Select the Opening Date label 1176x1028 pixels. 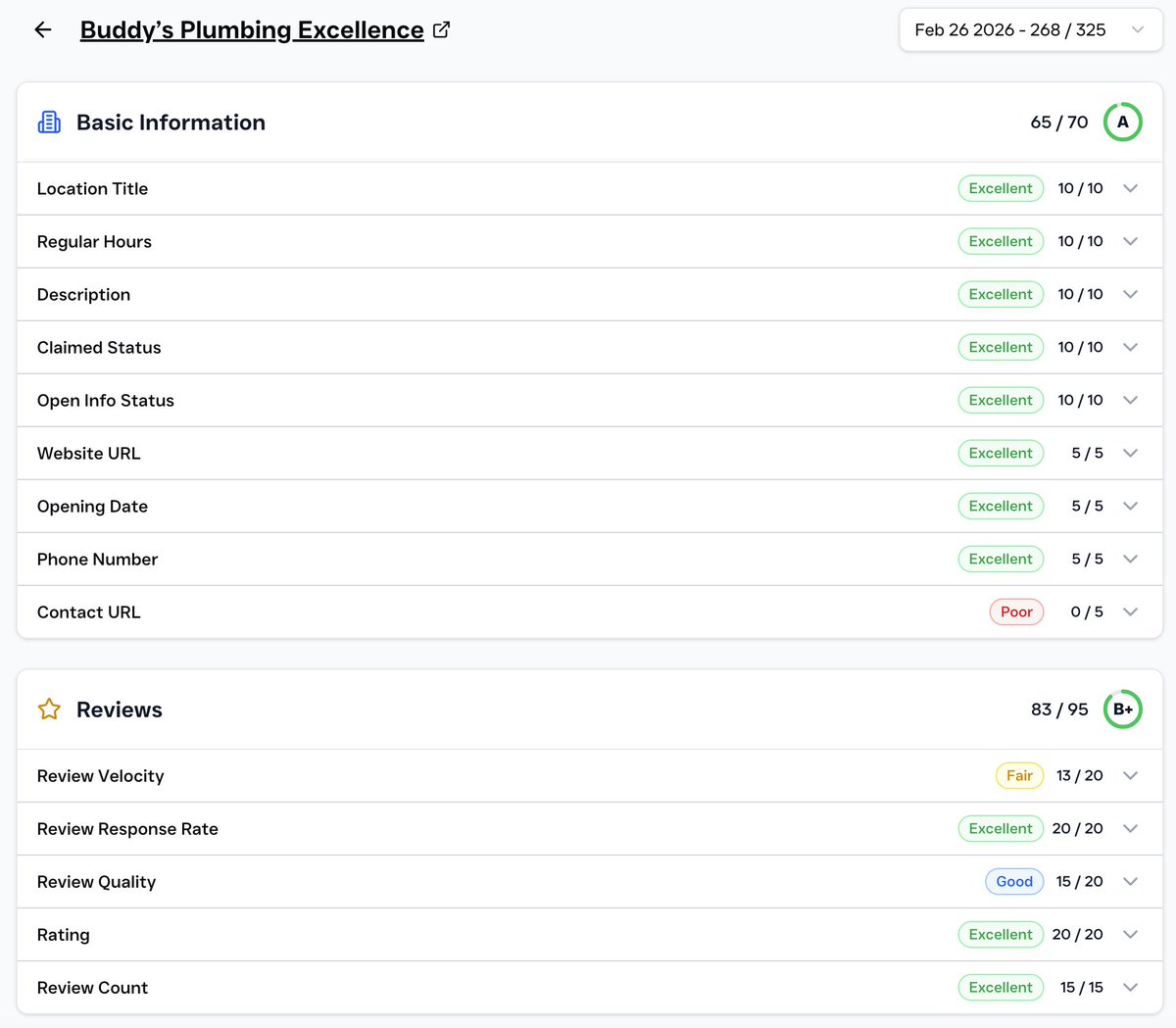[92, 506]
